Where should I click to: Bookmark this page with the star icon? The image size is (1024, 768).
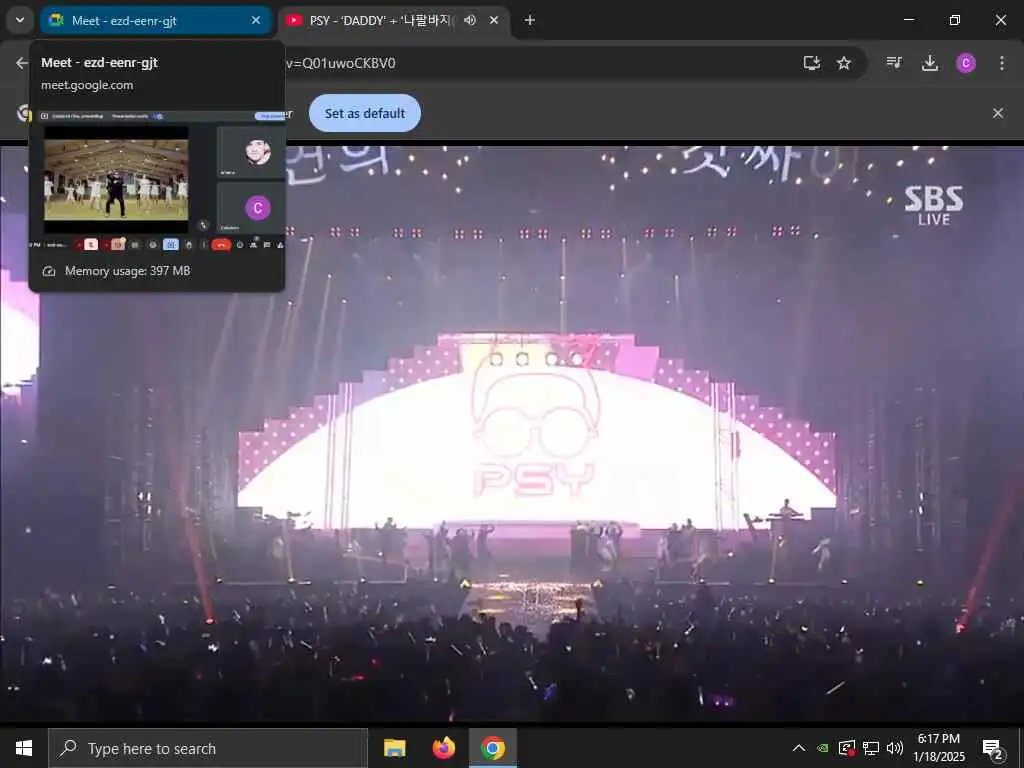pyautogui.click(x=844, y=63)
